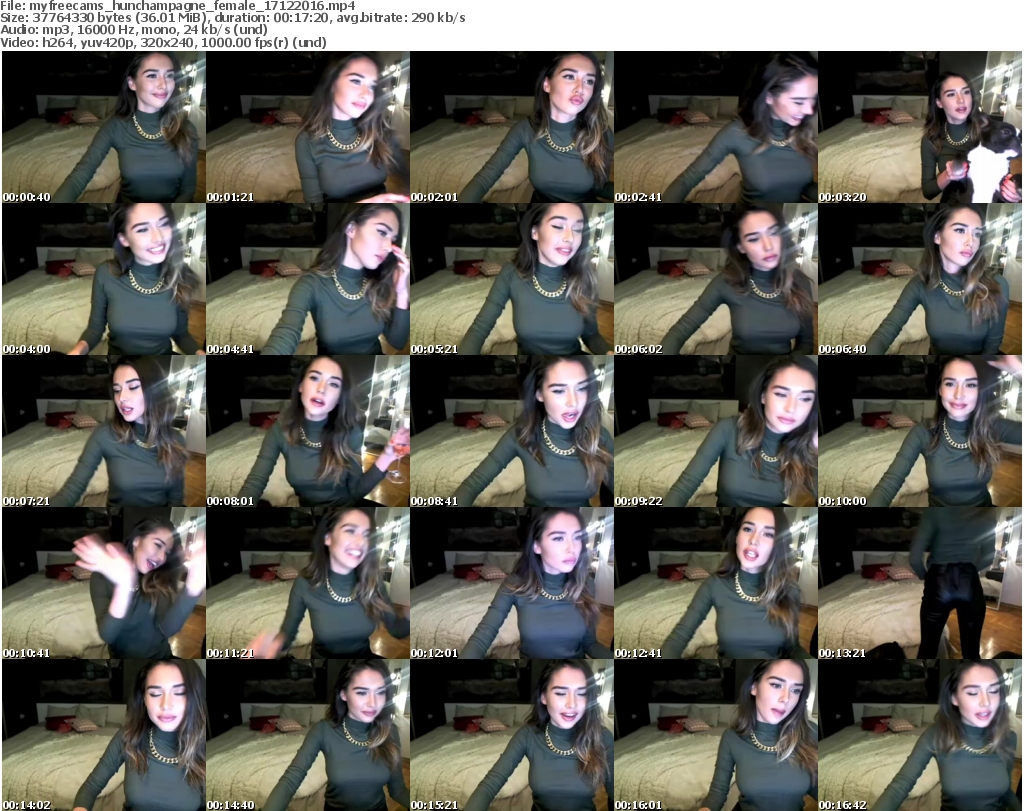Open the frame stamped 00:04:41
This screenshot has height=811, width=1024.
(x=308, y=279)
